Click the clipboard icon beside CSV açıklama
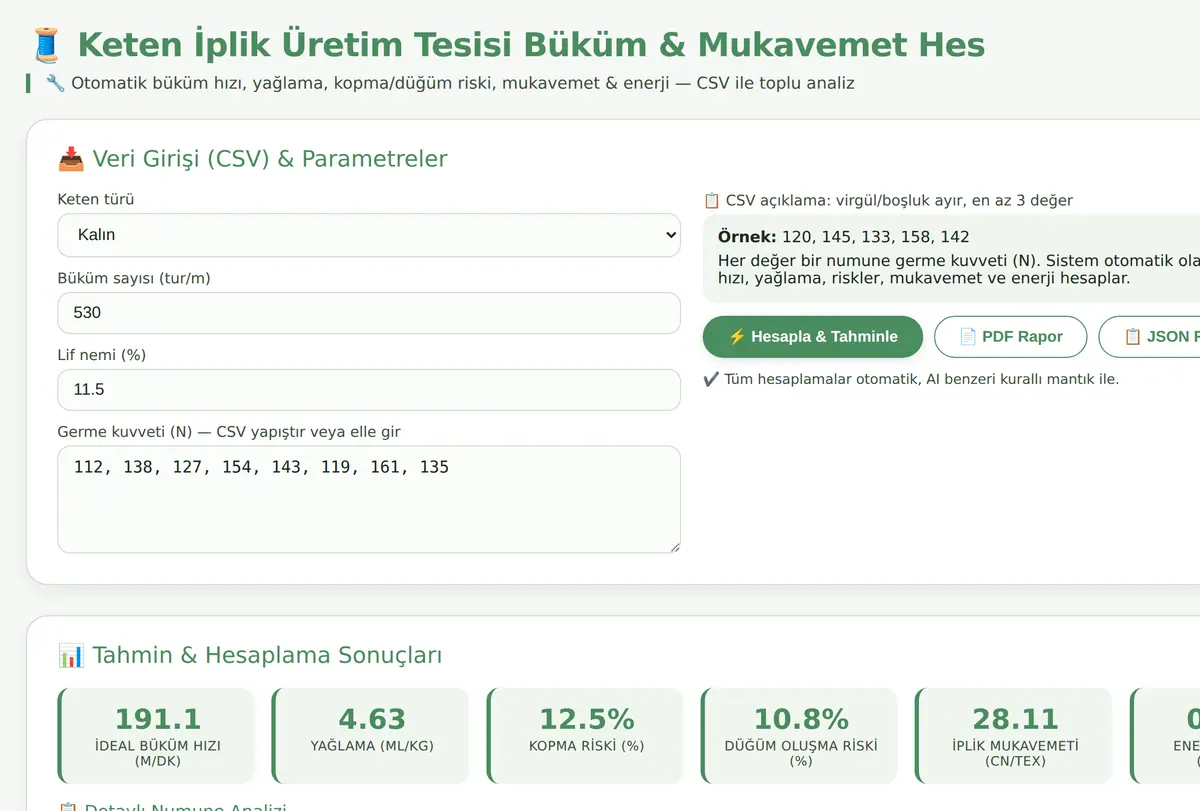Screen dimensions: 1200x811 712,200
